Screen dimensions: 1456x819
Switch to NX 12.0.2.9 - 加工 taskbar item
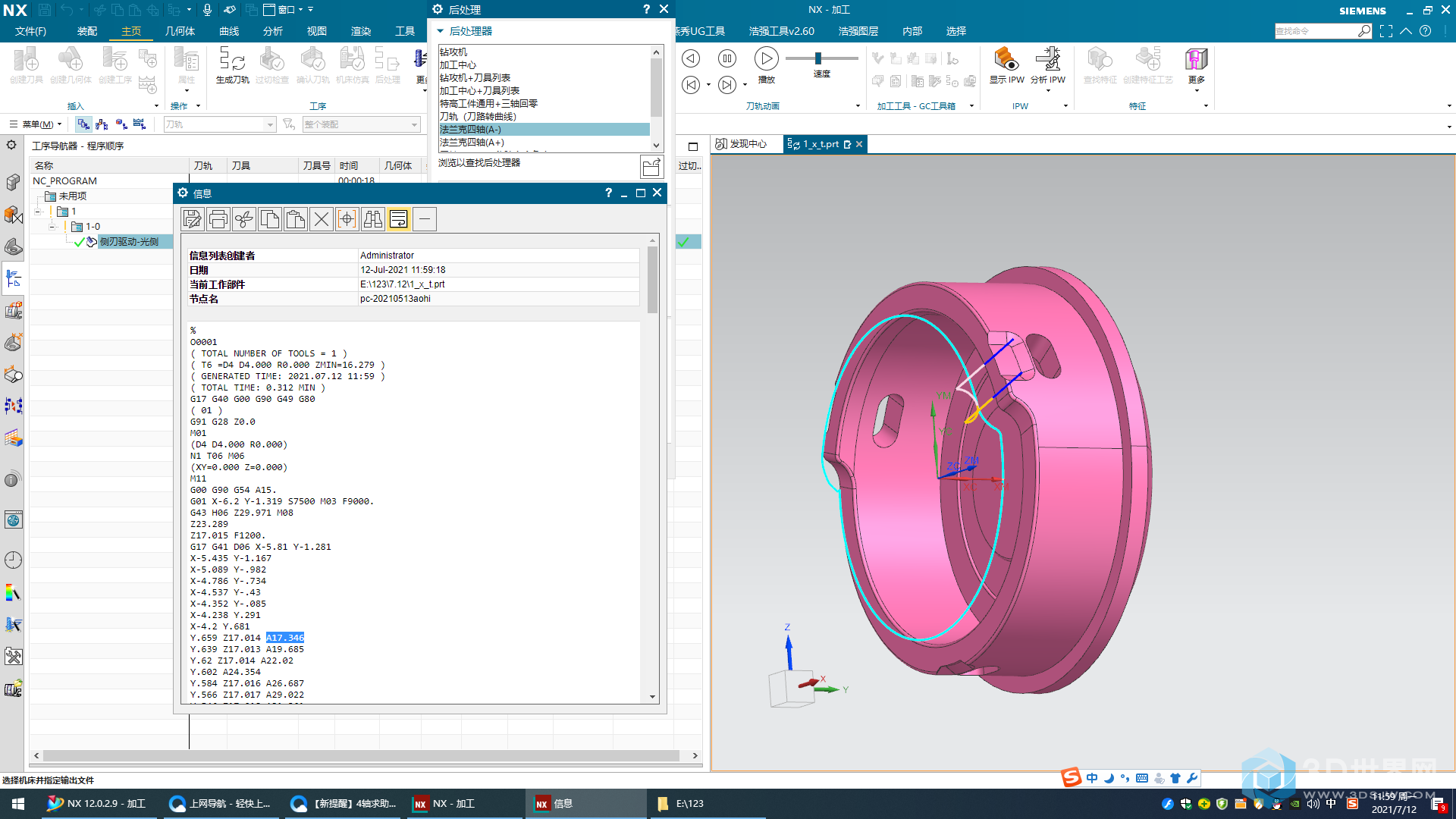[98, 804]
